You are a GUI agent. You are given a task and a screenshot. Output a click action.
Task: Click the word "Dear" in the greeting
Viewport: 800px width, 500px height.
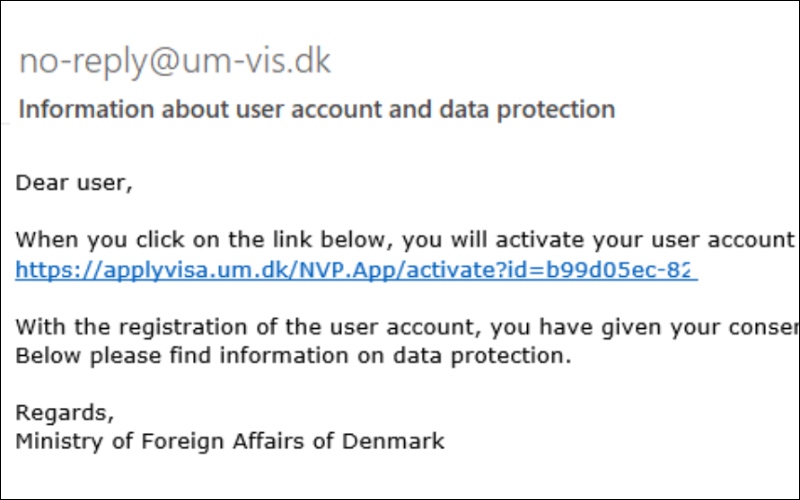coord(39,184)
